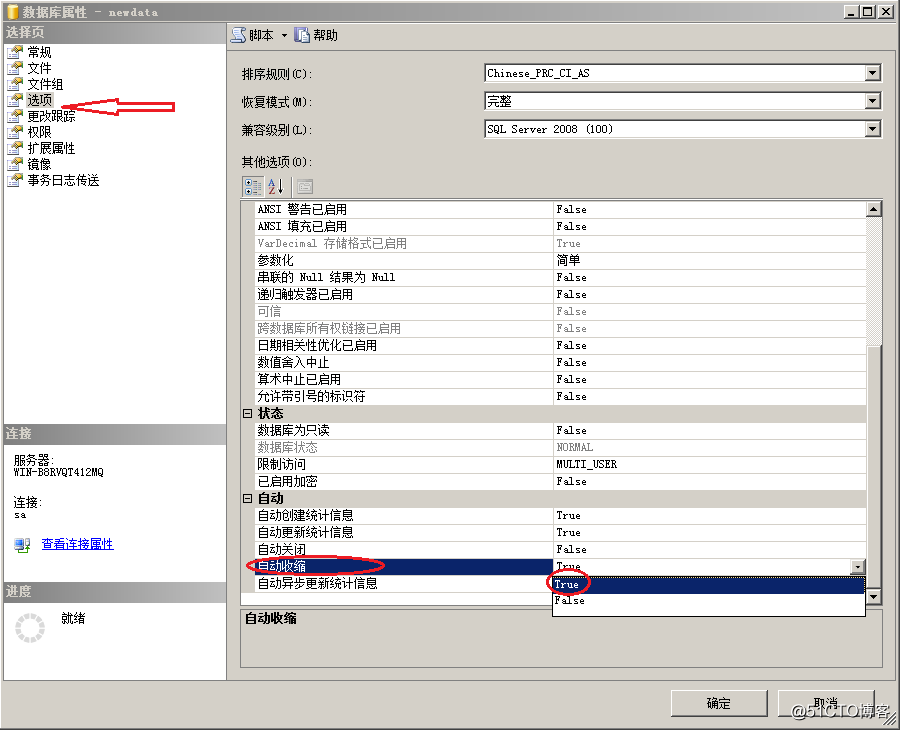Click the connection properties computer icon

tap(22, 544)
